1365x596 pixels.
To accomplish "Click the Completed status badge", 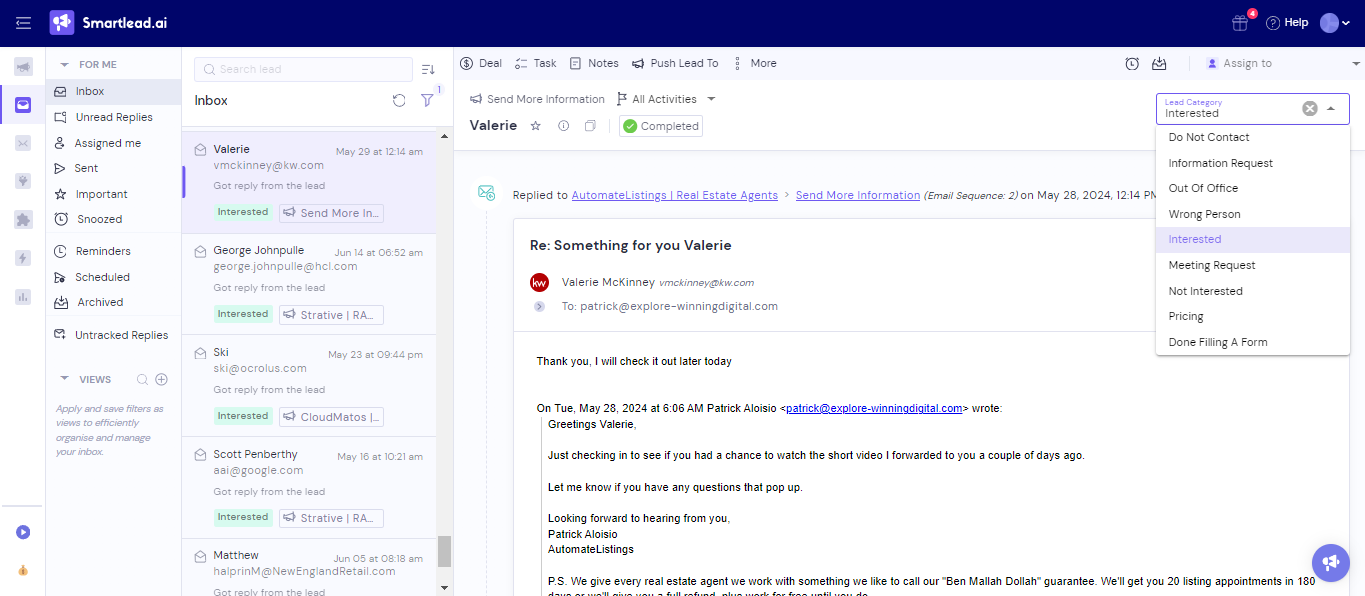I will 661,126.
